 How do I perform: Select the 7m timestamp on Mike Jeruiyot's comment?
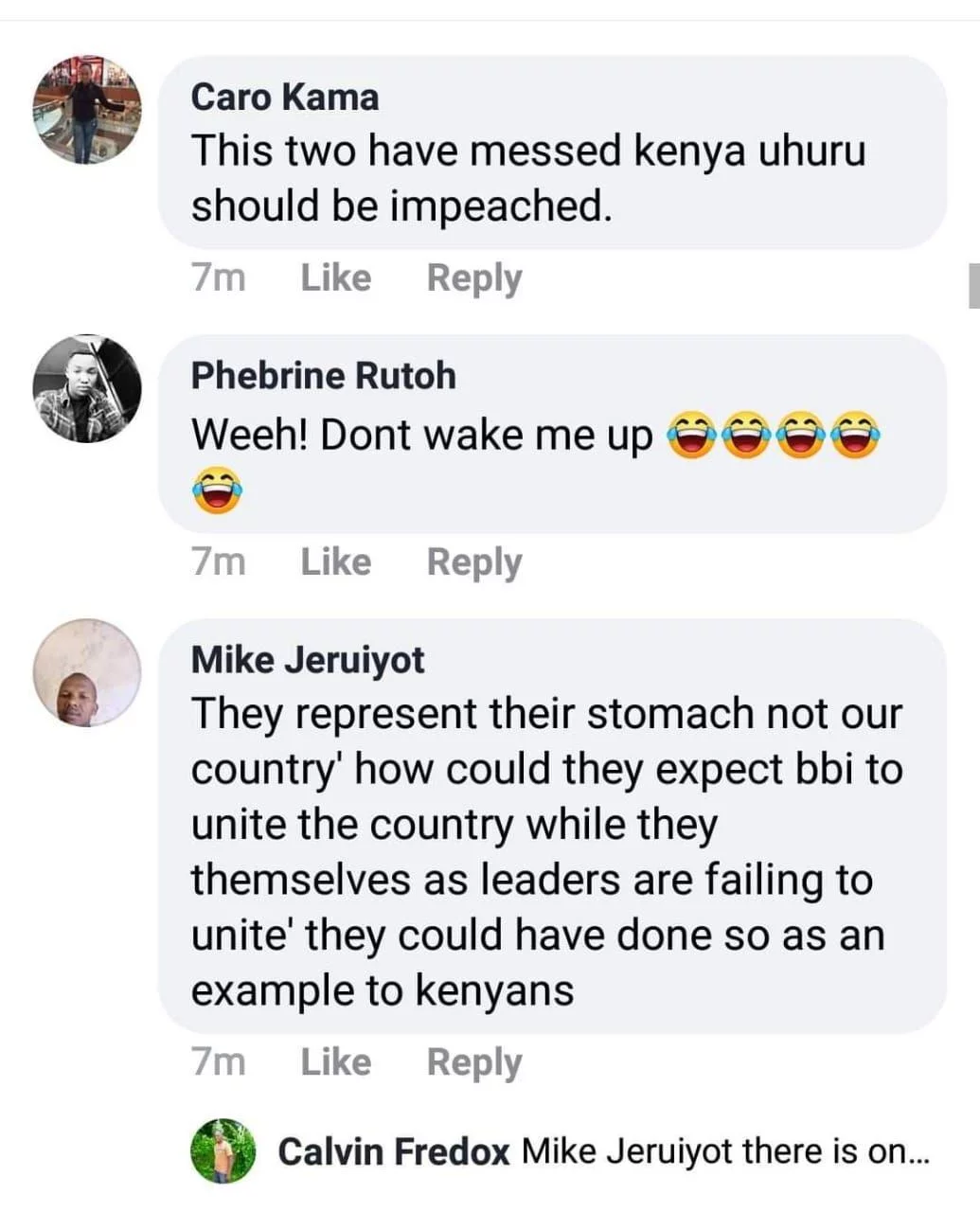[218, 1061]
